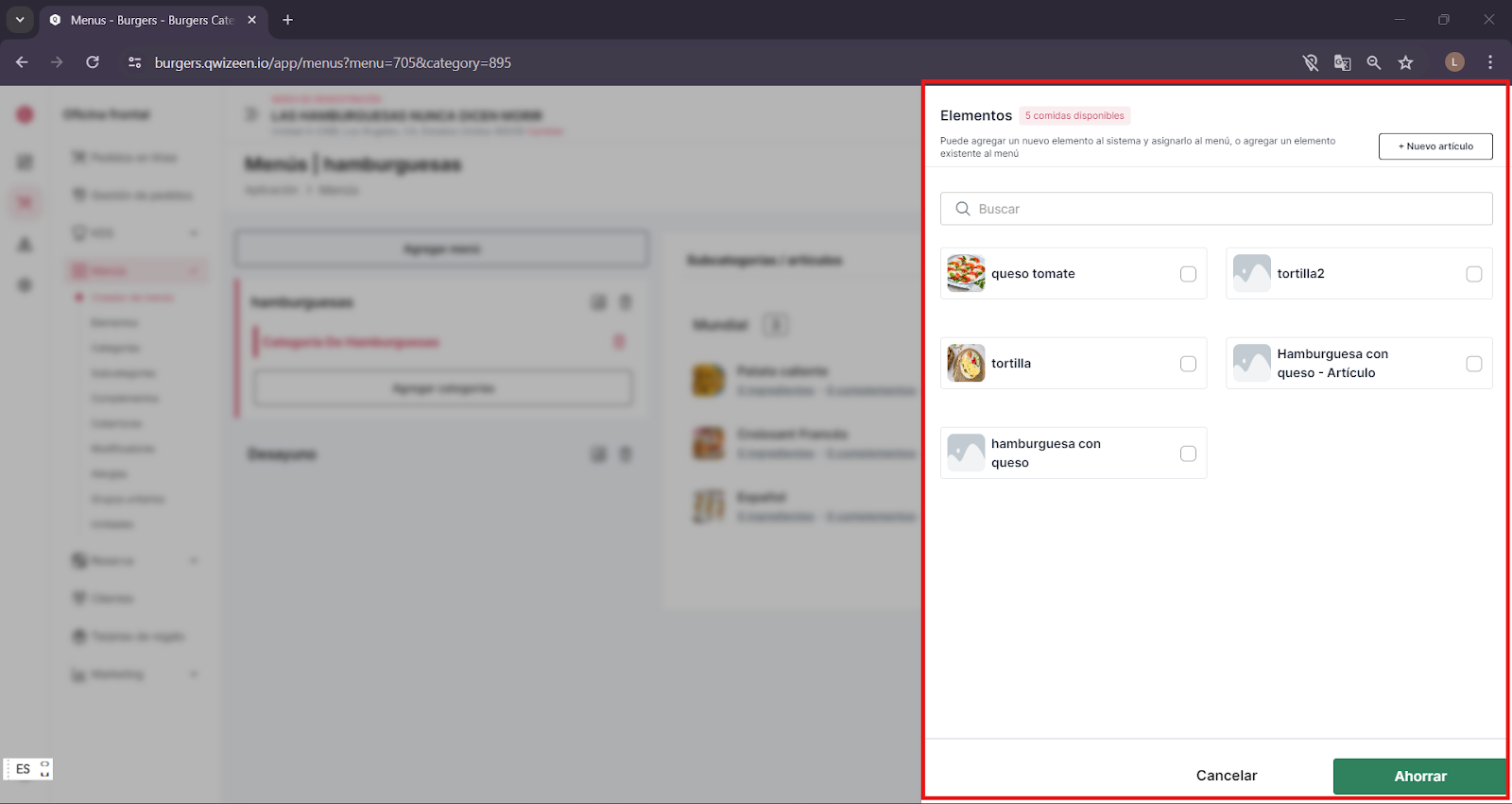The width and height of the screenshot is (1512, 804).
Task: Add a new item with Nuevo artículo
Action: 1435,146
